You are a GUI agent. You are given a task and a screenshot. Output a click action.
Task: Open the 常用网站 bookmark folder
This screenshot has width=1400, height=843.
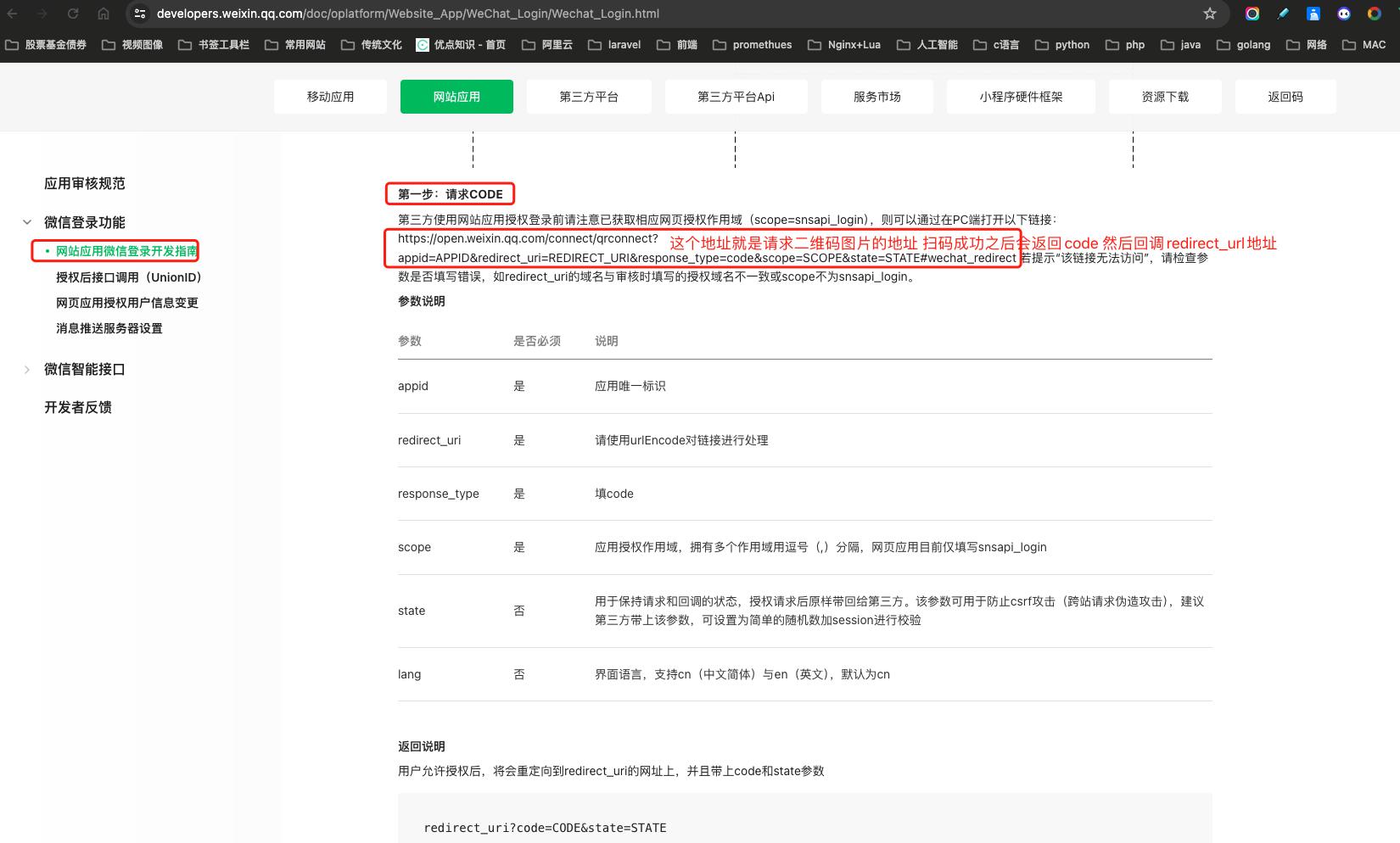pyautogui.click(x=295, y=45)
